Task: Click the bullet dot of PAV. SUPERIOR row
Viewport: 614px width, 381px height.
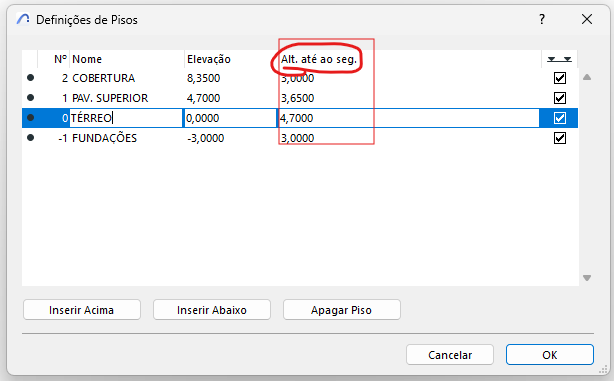Action: 31,98
